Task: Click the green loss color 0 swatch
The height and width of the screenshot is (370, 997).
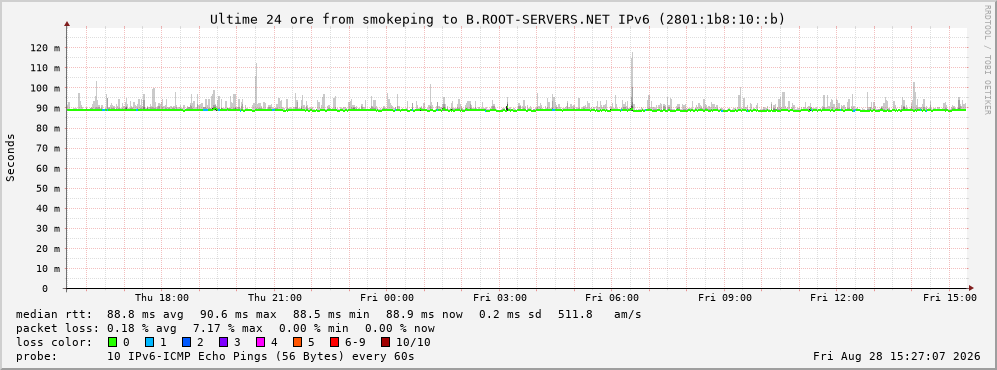Action: click(113, 342)
